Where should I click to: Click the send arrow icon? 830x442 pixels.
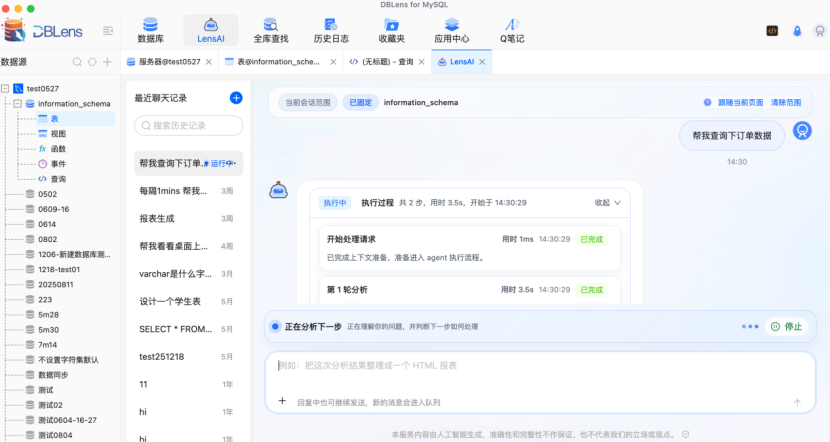pyautogui.click(x=797, y=402)
